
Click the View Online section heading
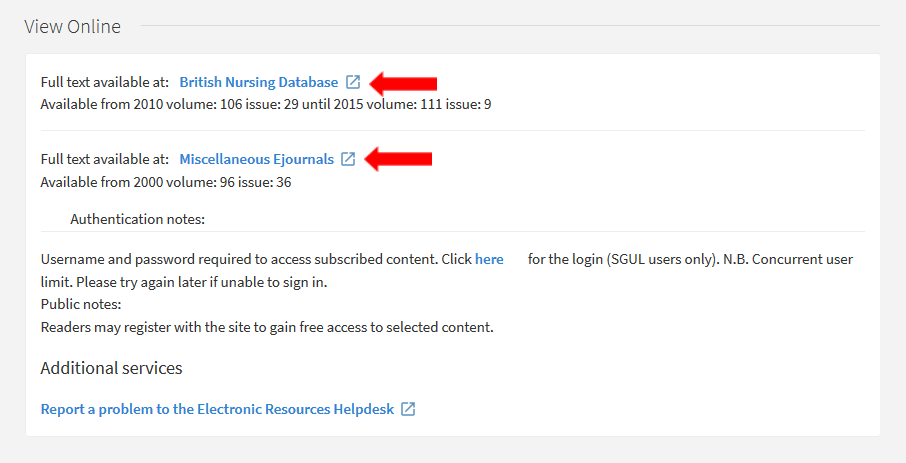72,27
